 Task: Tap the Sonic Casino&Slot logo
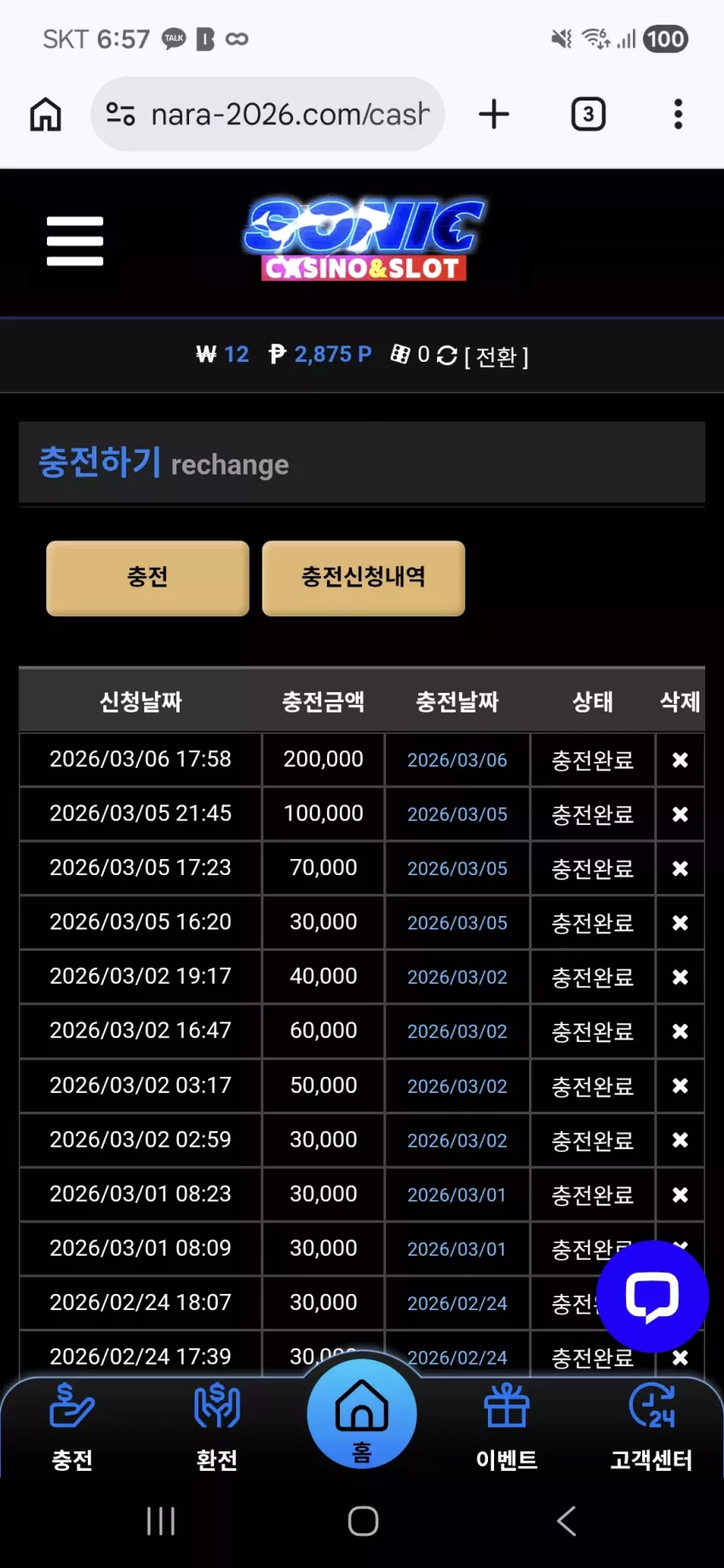(x=365, y=239)
